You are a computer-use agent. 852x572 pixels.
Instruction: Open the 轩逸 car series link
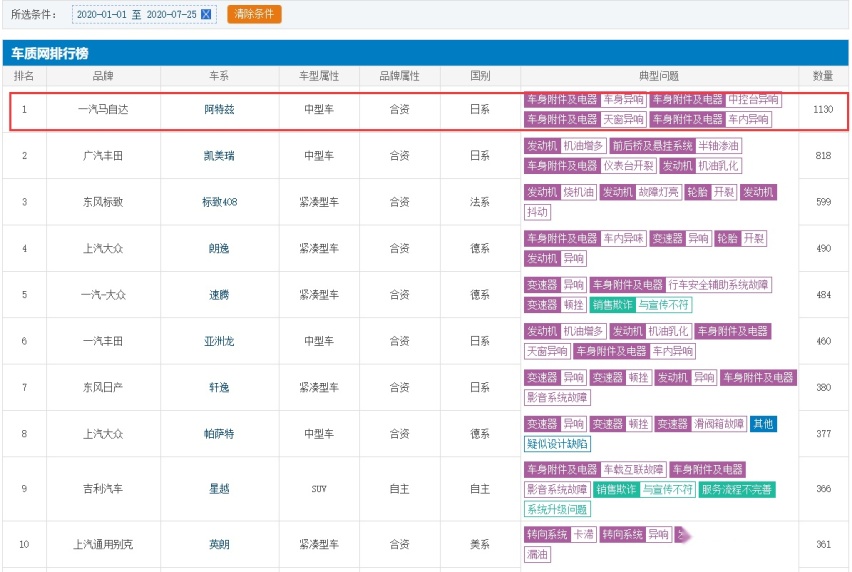tap(219, 387)
